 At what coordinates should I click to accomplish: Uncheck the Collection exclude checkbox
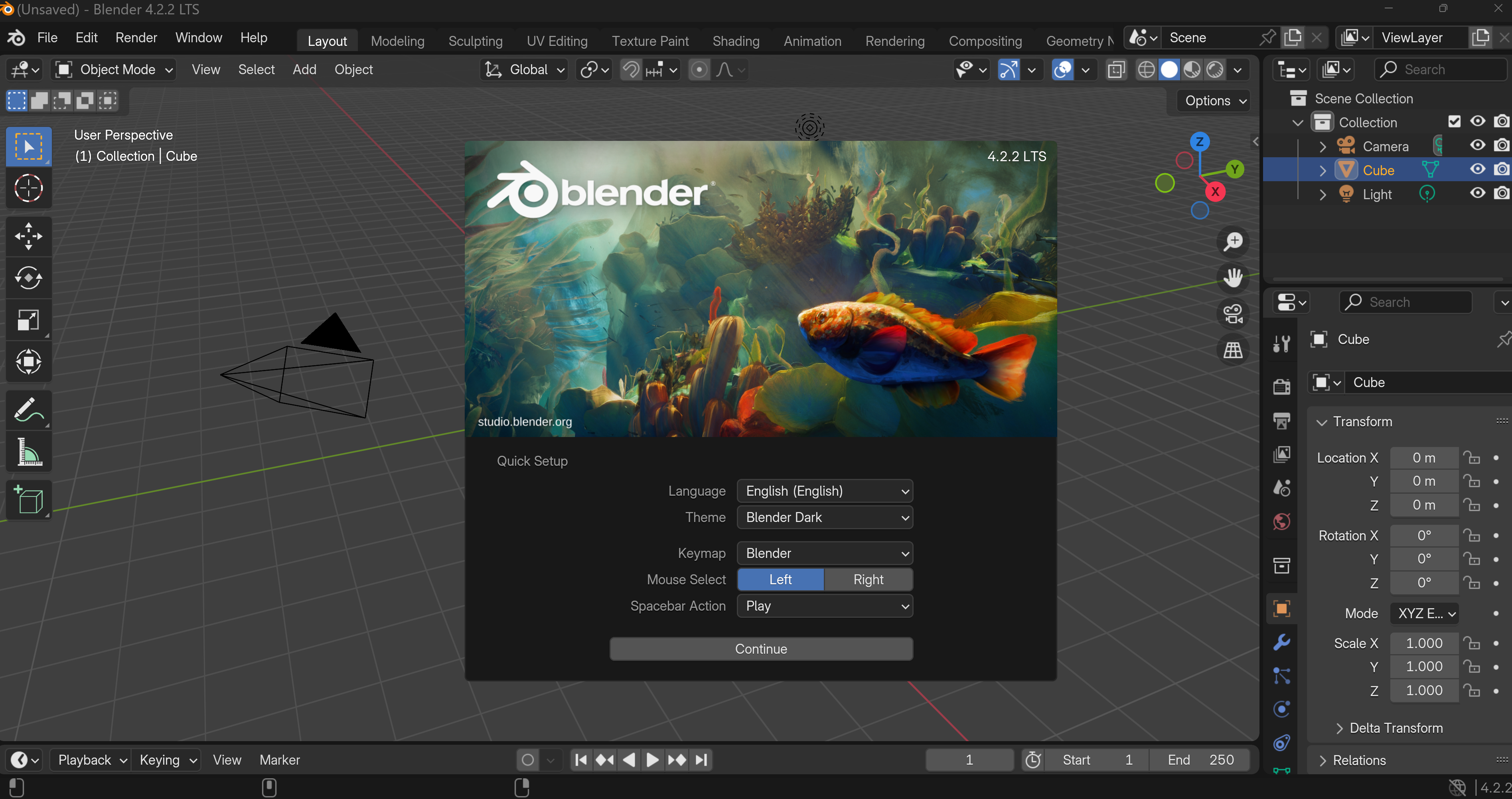coord(1454,122)
